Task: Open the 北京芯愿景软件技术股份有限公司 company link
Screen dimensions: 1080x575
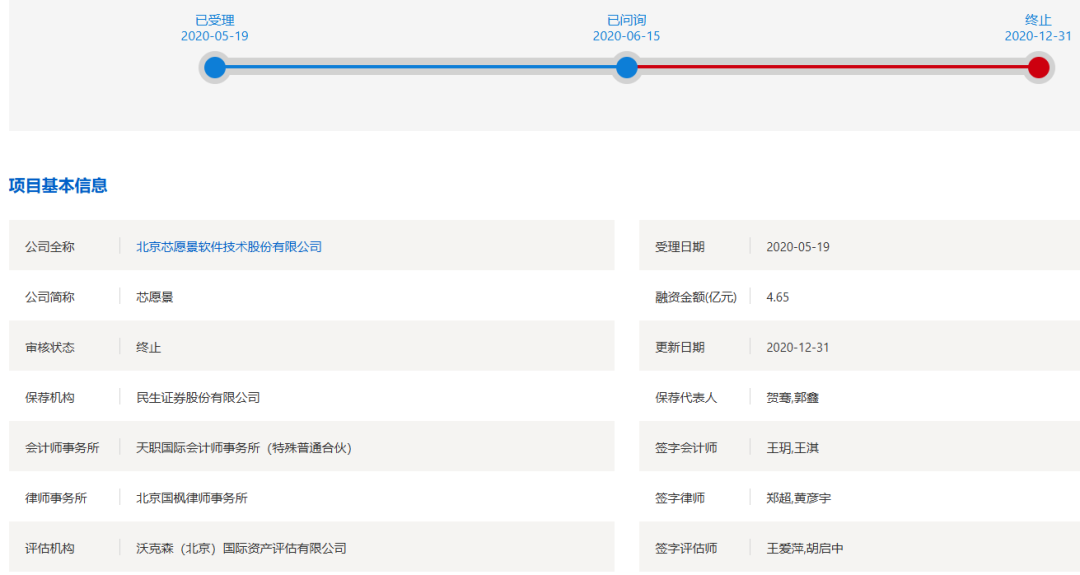Action: point(229,247)
